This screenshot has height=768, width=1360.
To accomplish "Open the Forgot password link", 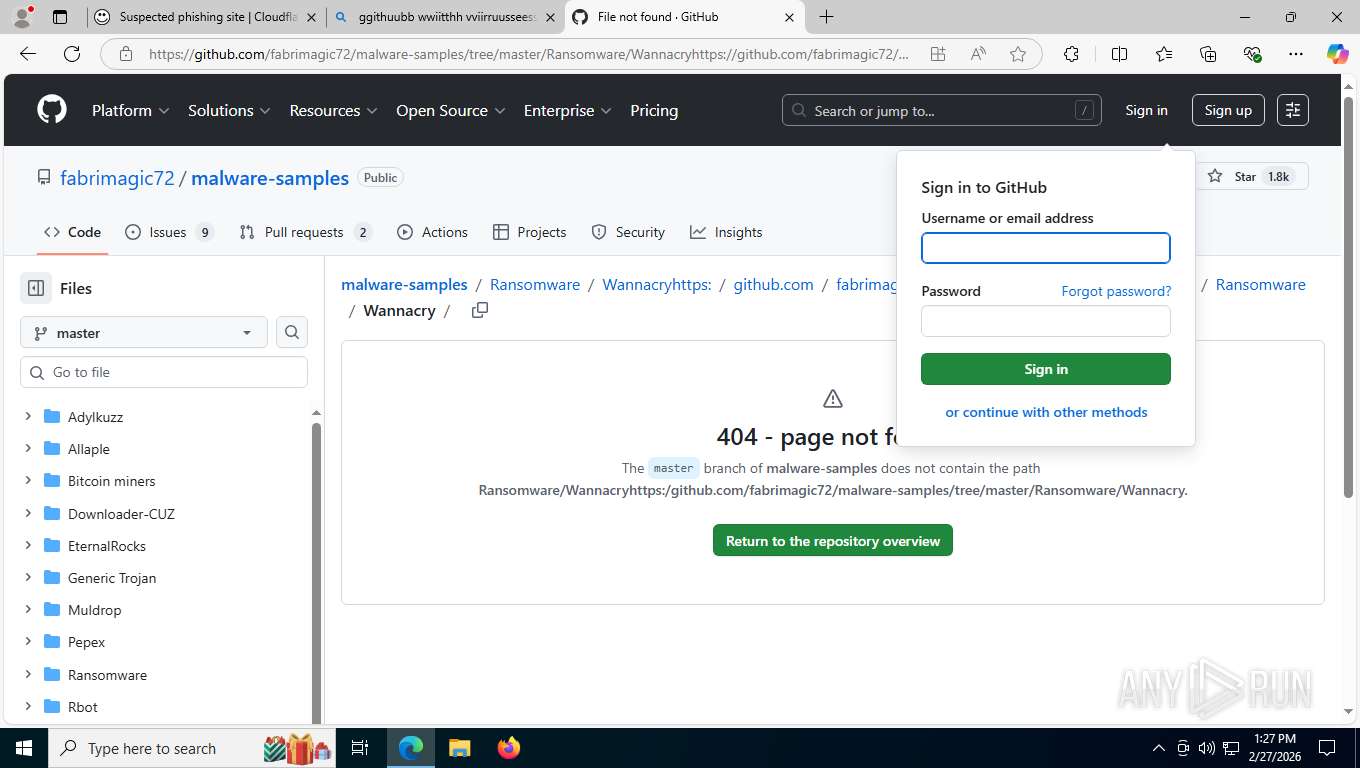I will [x=1116, y=291].
